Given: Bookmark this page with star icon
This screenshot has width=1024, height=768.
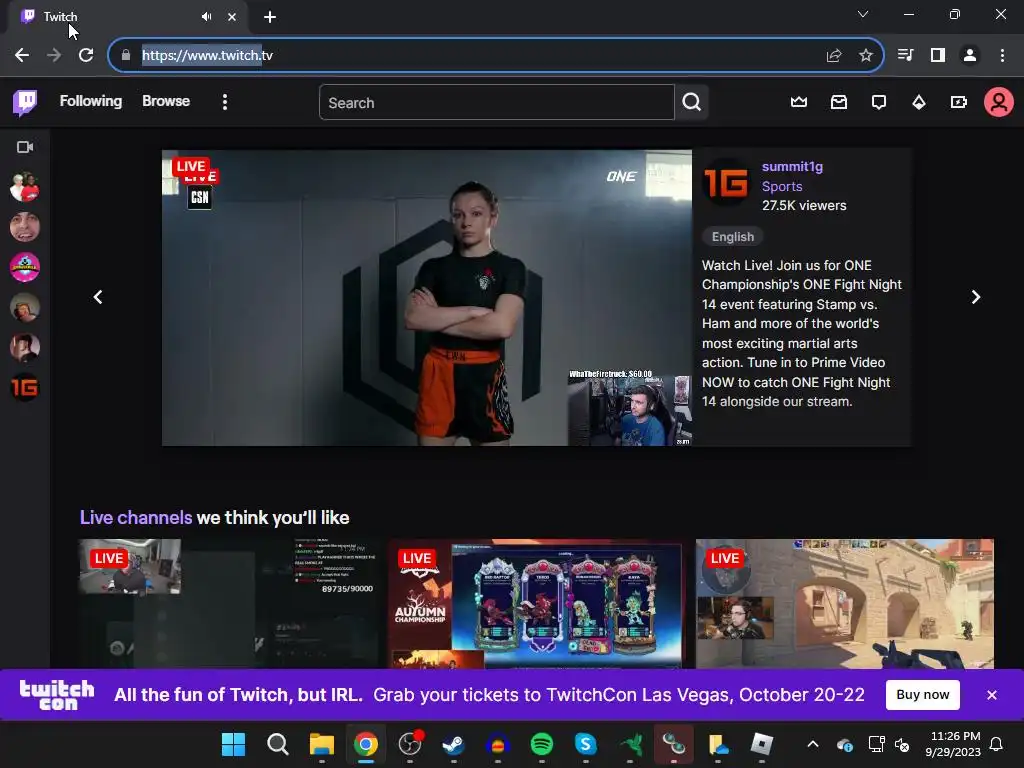Looking at the screenshot, I should [x=866, y=56].
